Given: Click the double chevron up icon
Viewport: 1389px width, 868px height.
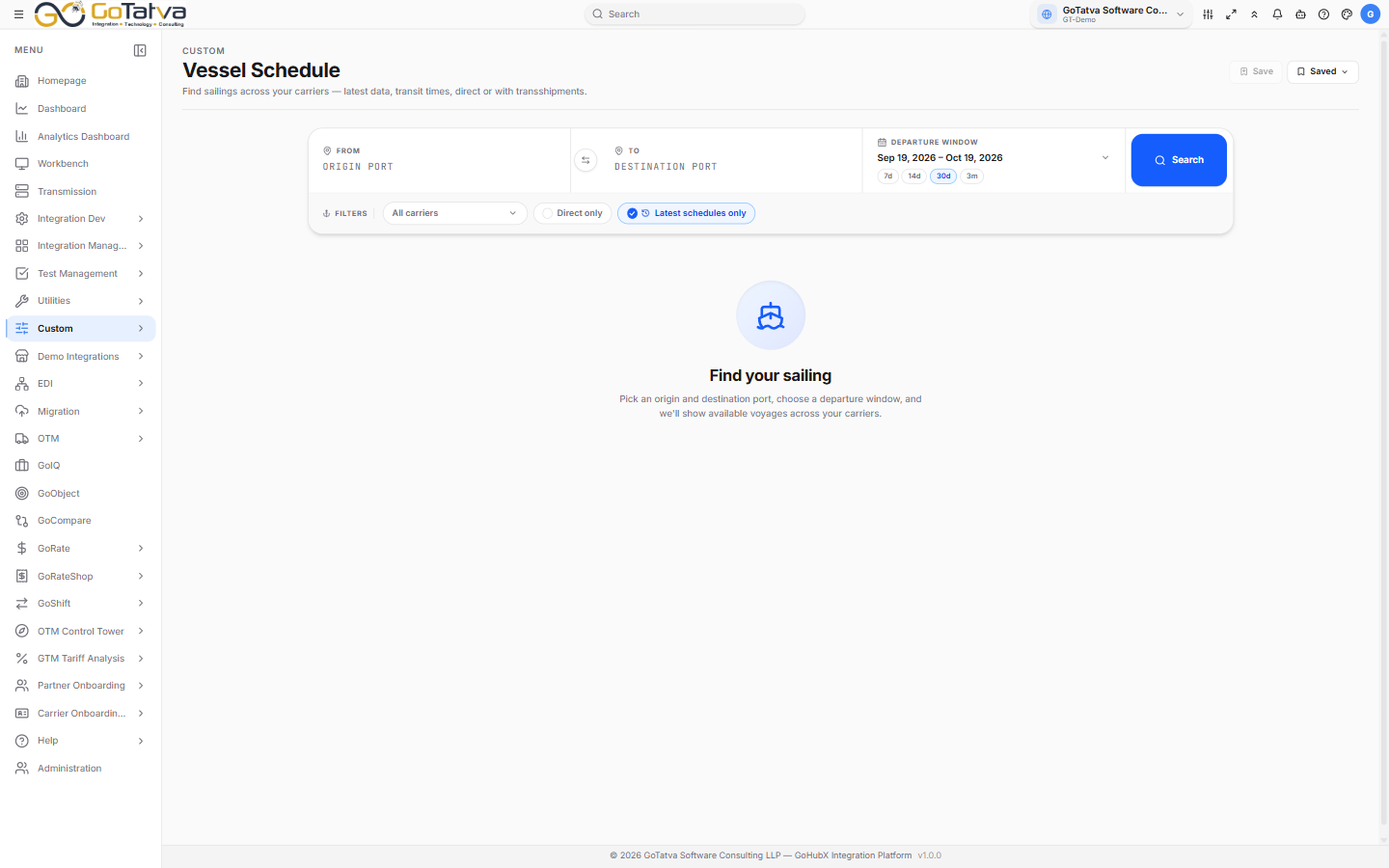Looking at the screenshot, I should click(x=1254, y=14).
